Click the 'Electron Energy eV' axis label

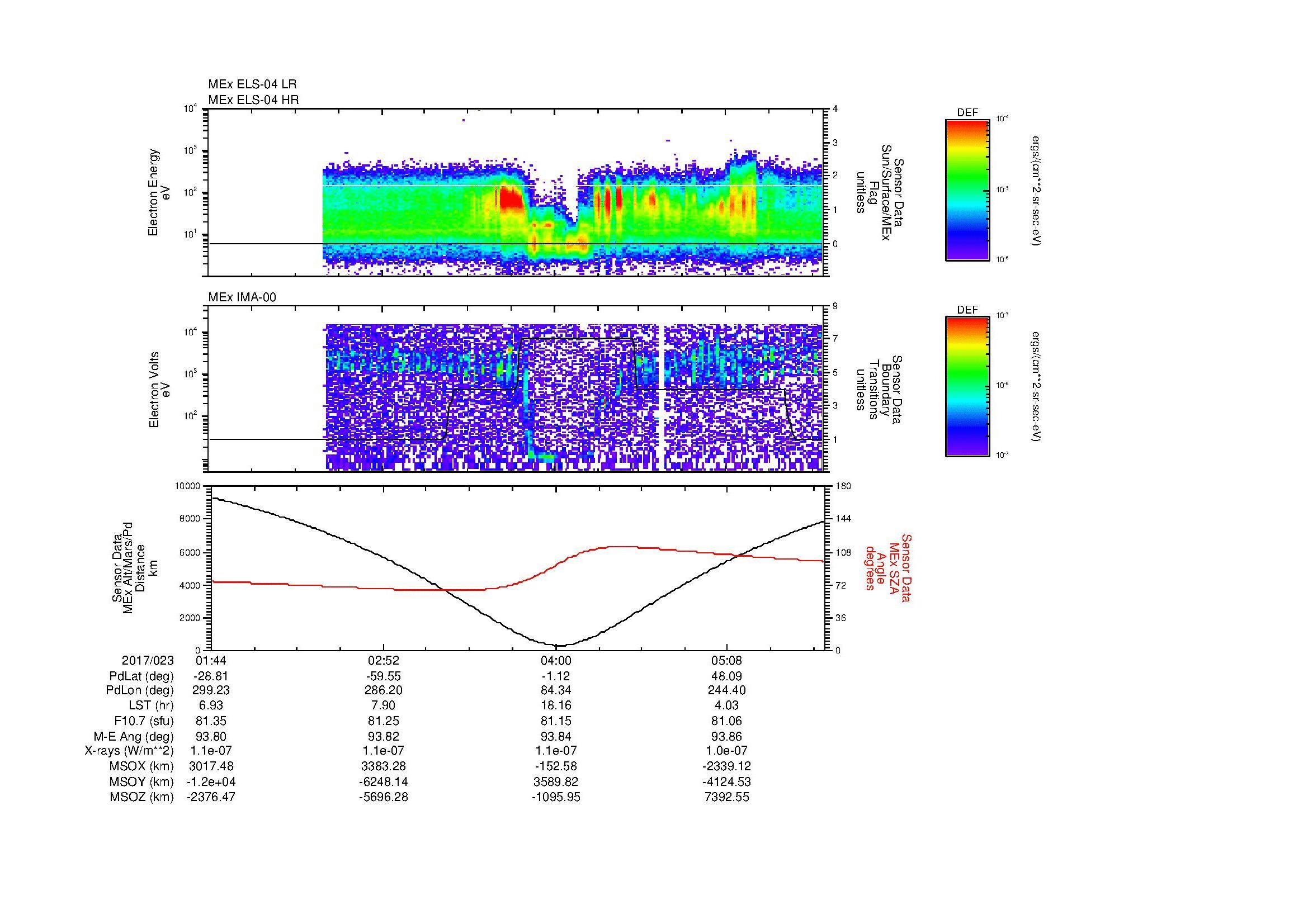160,192
